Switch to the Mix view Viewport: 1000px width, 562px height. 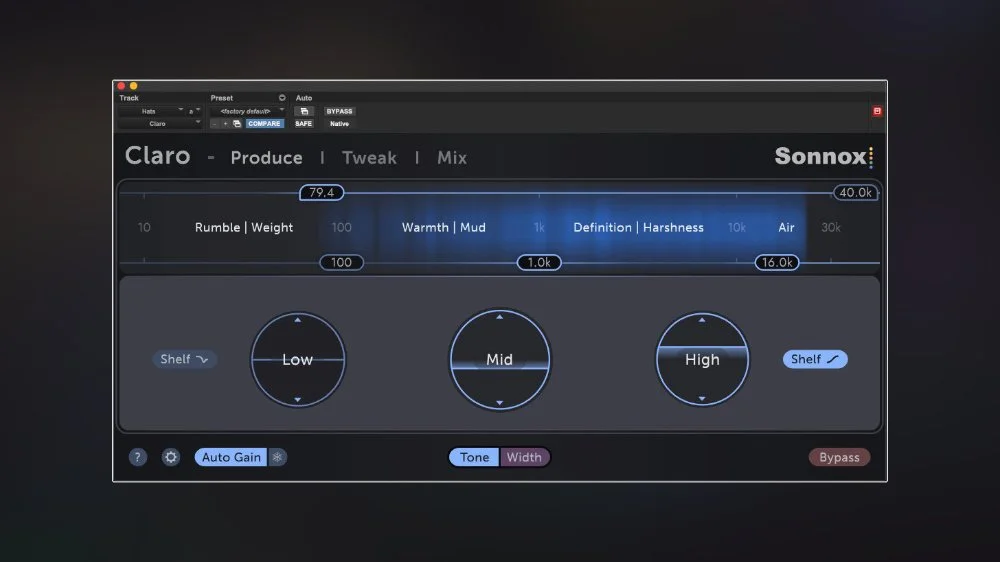452,158
